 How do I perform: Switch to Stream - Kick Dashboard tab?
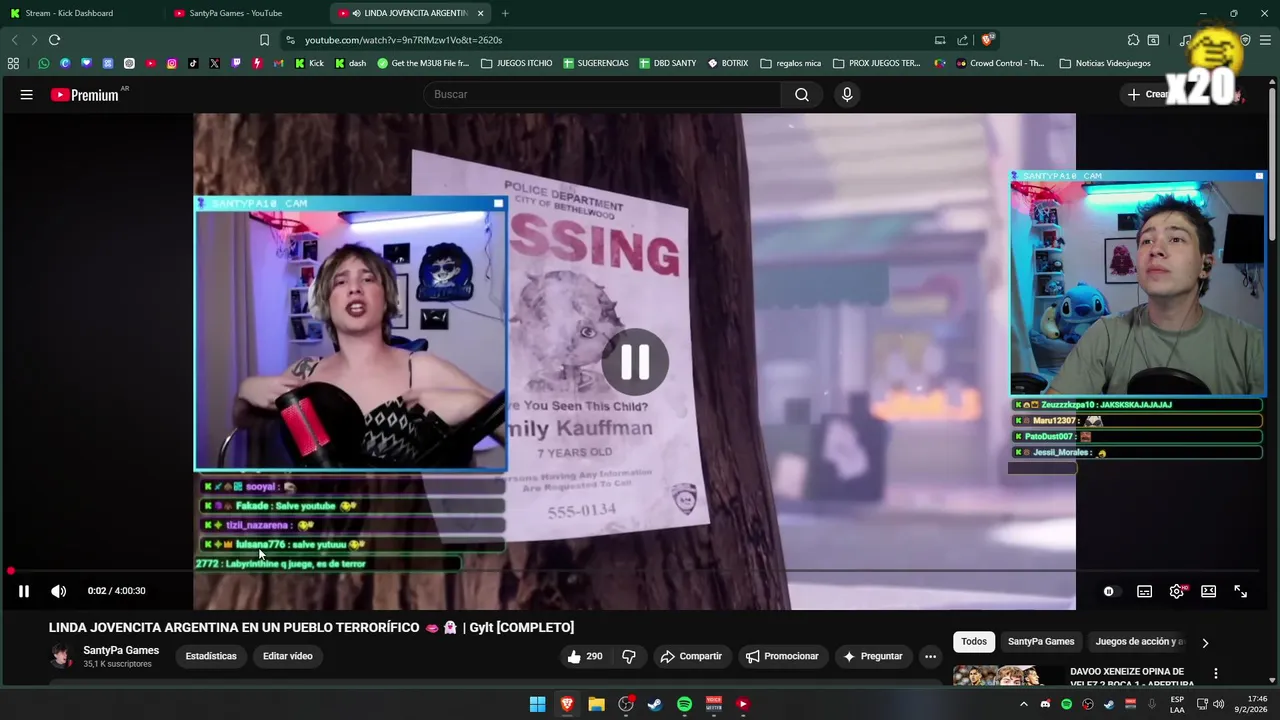80,13
